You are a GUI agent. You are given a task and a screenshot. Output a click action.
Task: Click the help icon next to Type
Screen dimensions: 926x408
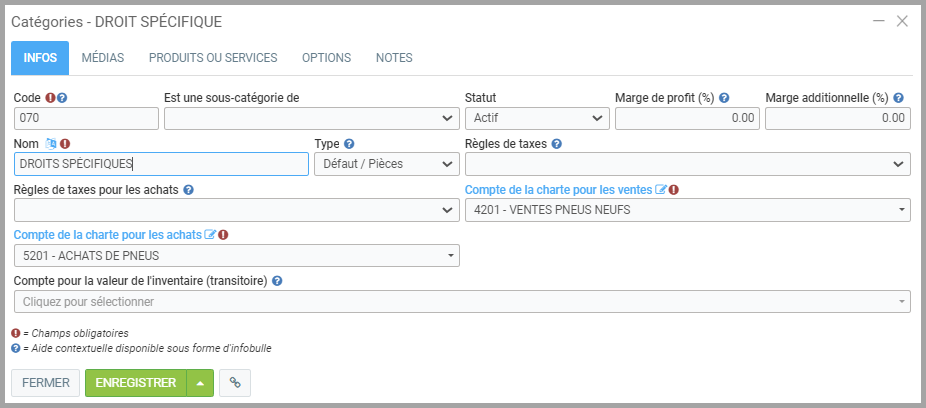[349, 143]
